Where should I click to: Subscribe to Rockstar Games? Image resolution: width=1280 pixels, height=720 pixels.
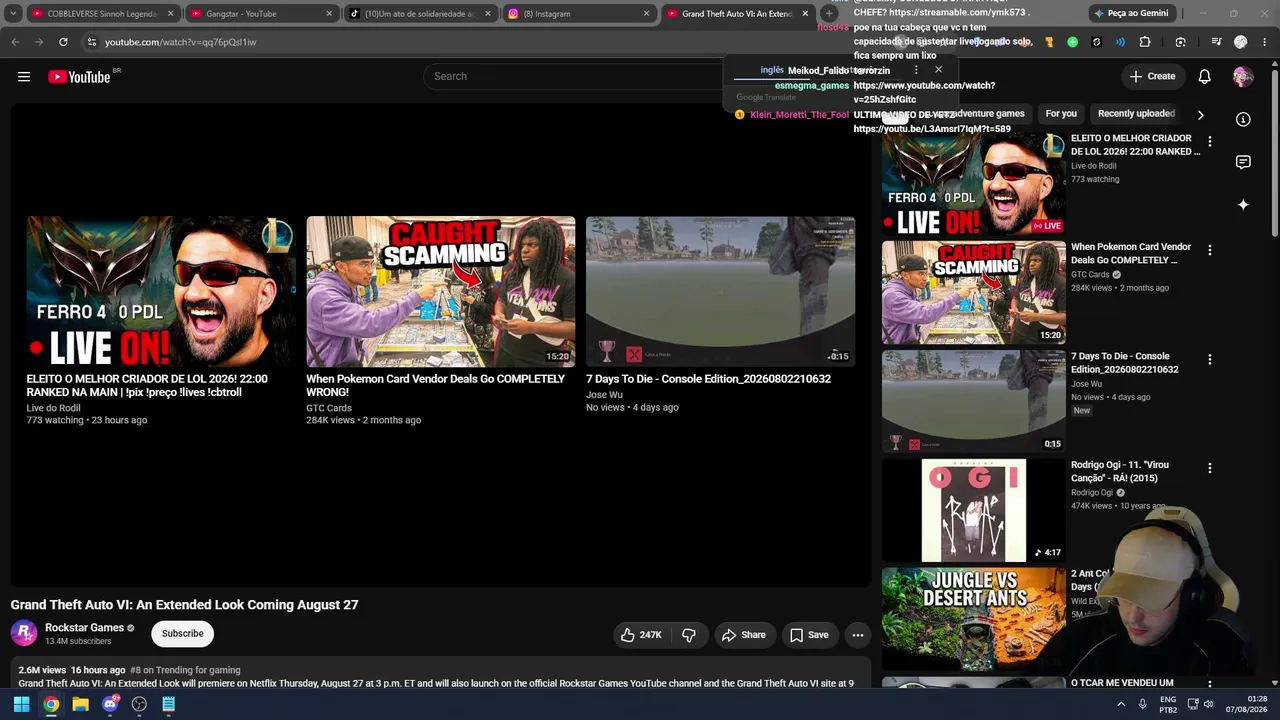point(182,634)
